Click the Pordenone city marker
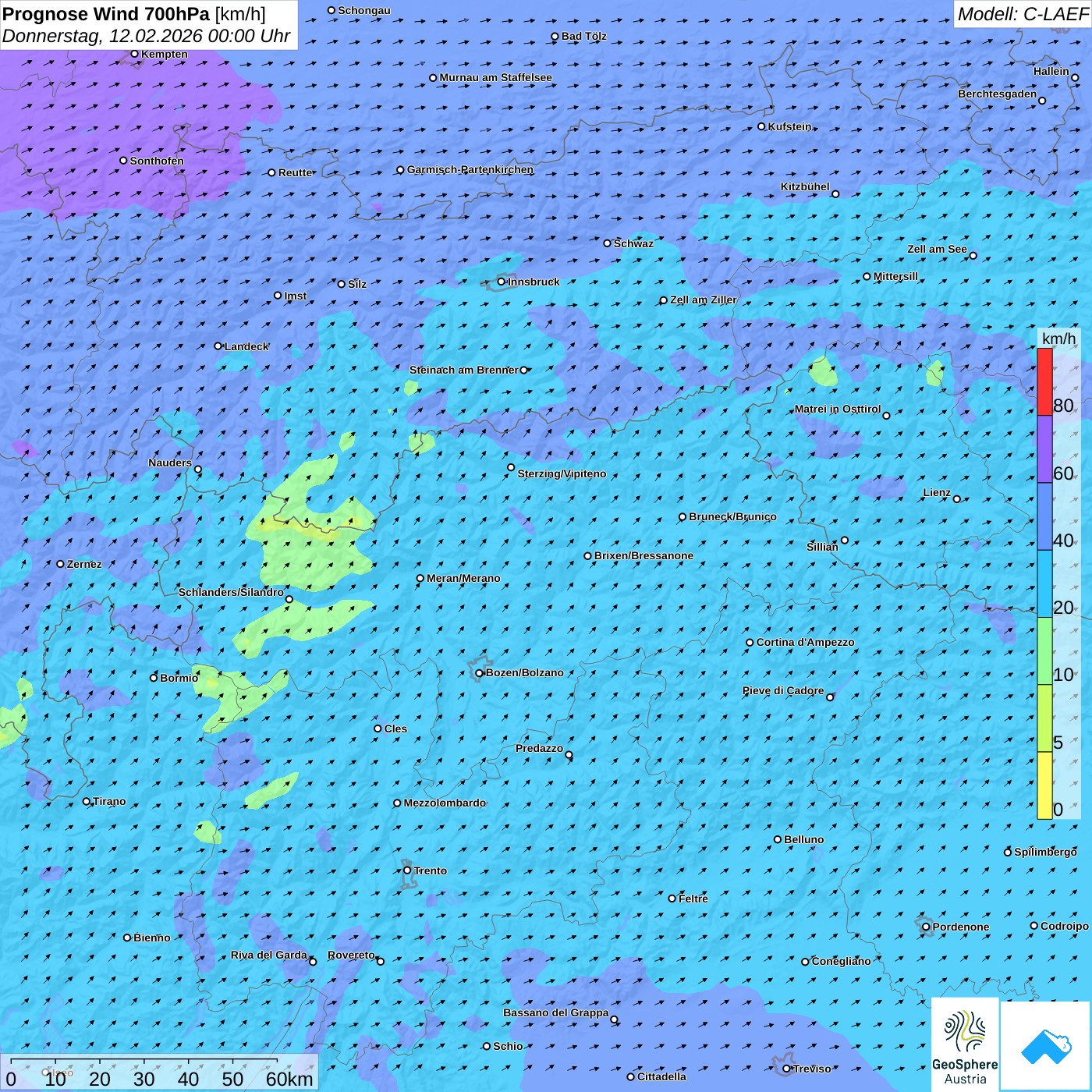 (926, 927)
